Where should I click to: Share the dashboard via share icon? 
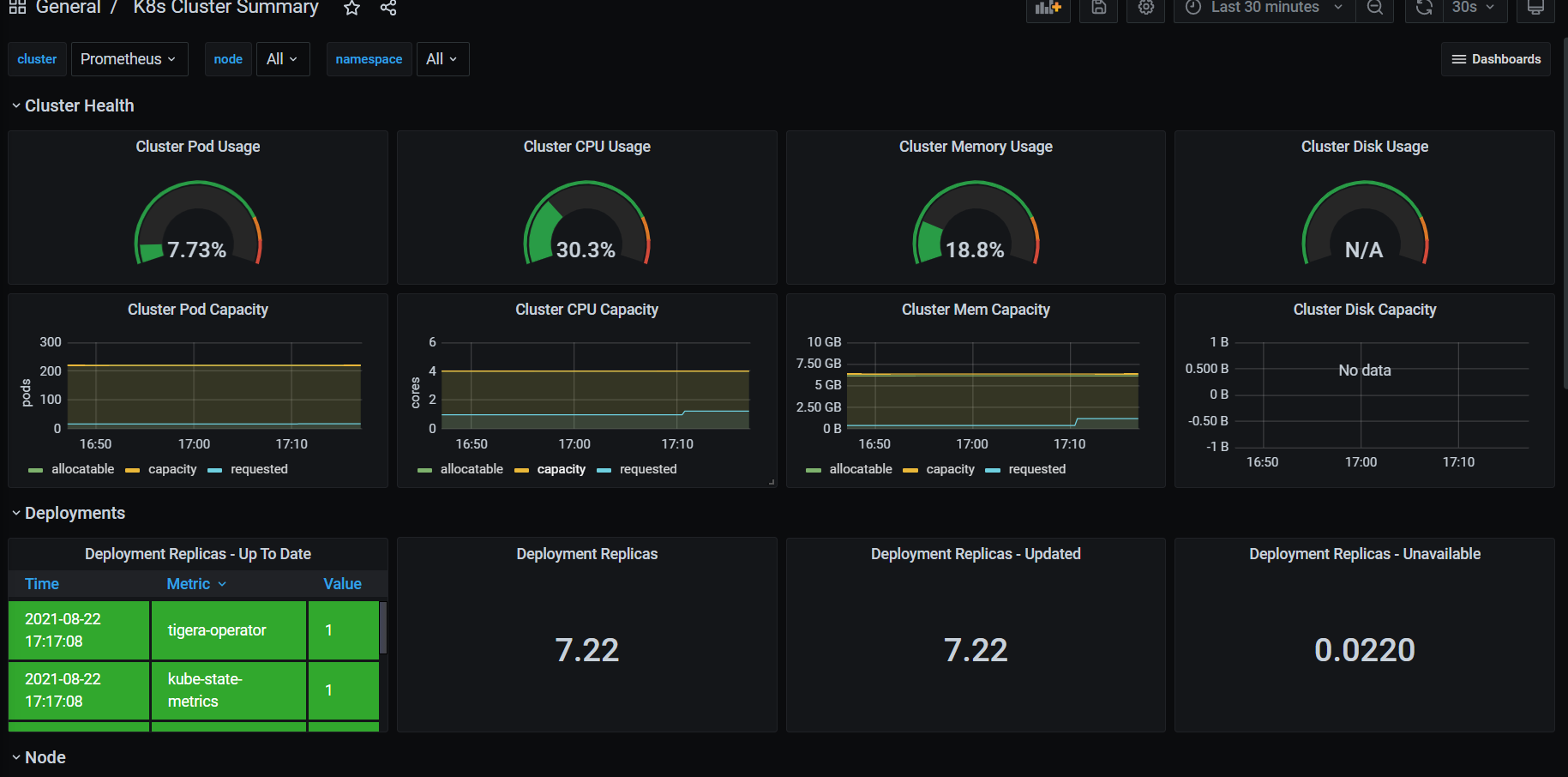[388, 8]
